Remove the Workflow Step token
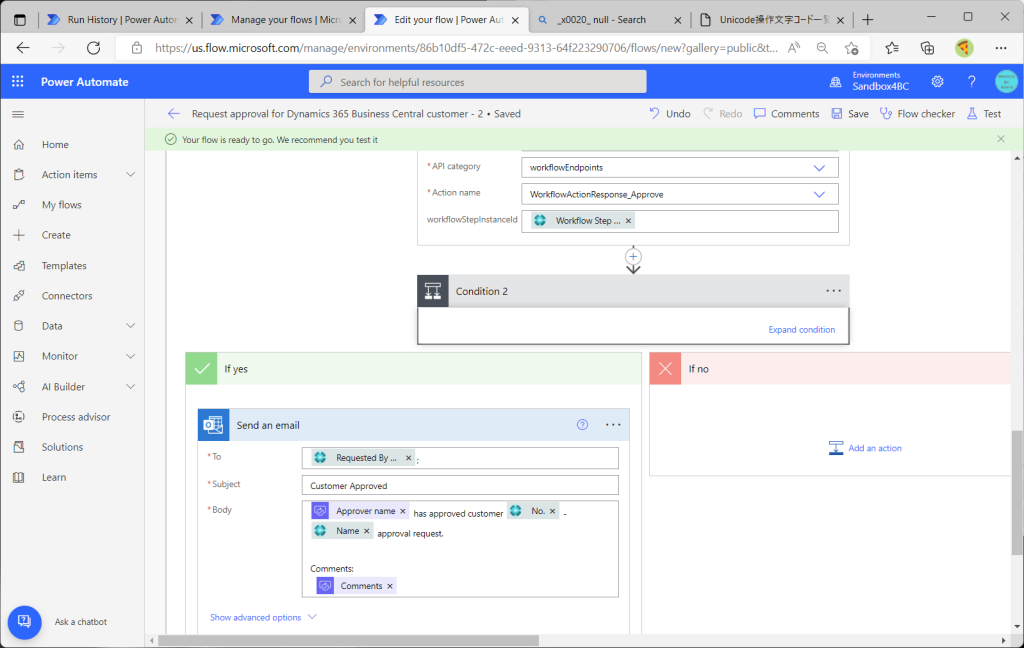The image size is (1024, 648). 628,221
